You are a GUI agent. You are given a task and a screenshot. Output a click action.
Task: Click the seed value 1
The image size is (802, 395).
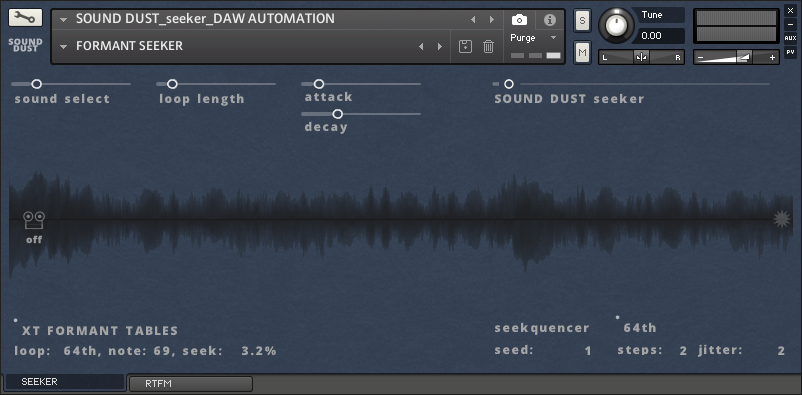point(588,351)
